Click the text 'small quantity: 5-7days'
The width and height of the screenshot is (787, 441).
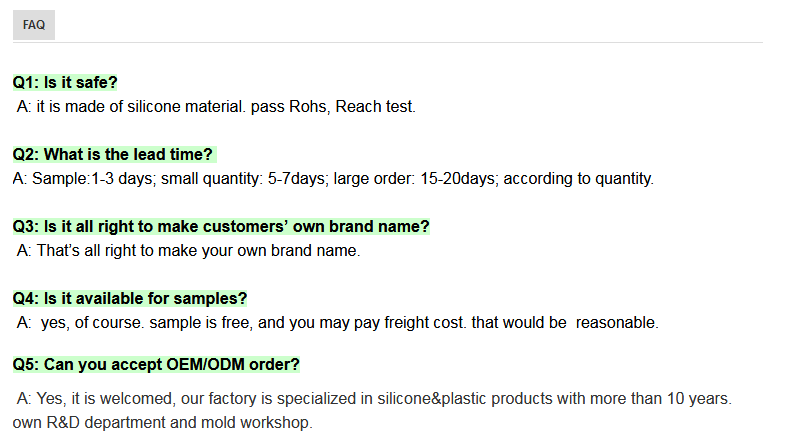244,179
